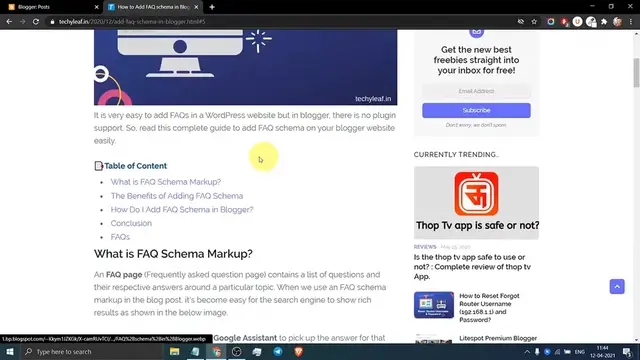Viewport: 640px width, 360px height.
Task: Jump to What is FAQ Schema Markup? link
Action: (166, 182)
